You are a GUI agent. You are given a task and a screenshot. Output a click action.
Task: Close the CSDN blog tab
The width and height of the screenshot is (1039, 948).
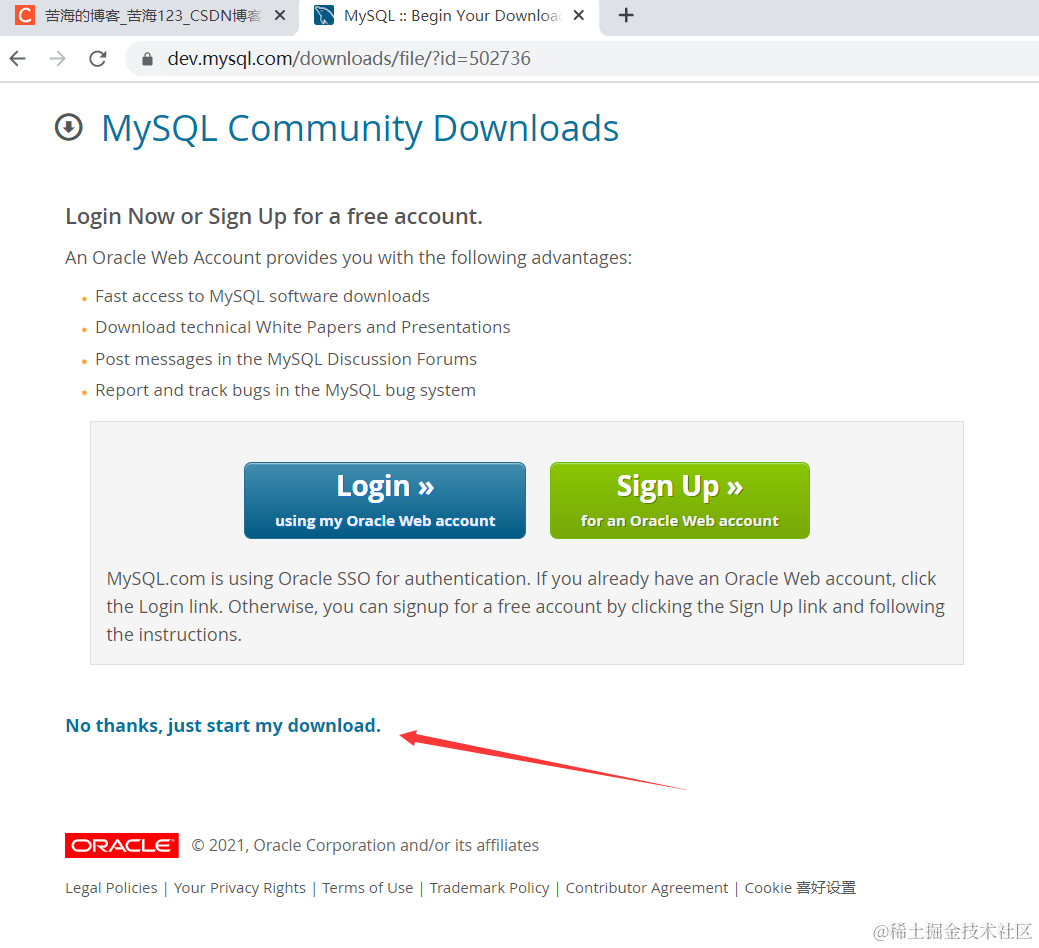point(280,15)
